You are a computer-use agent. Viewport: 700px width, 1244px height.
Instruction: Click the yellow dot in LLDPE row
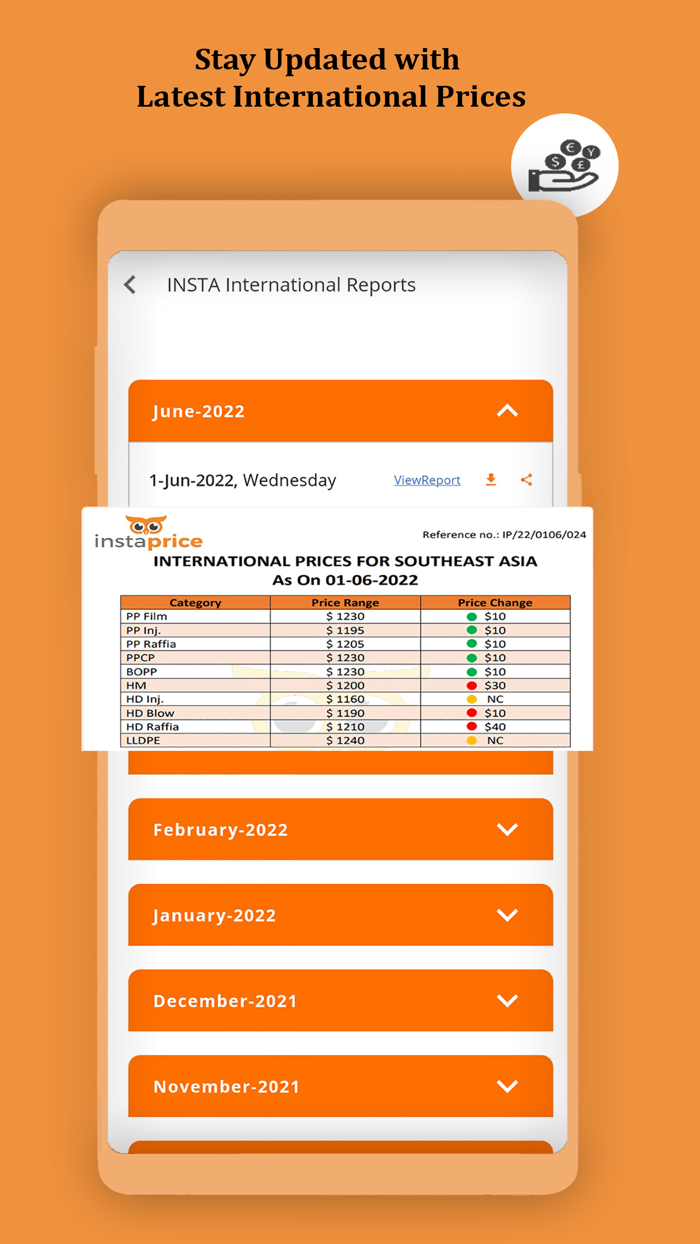[x=472, y=740]
